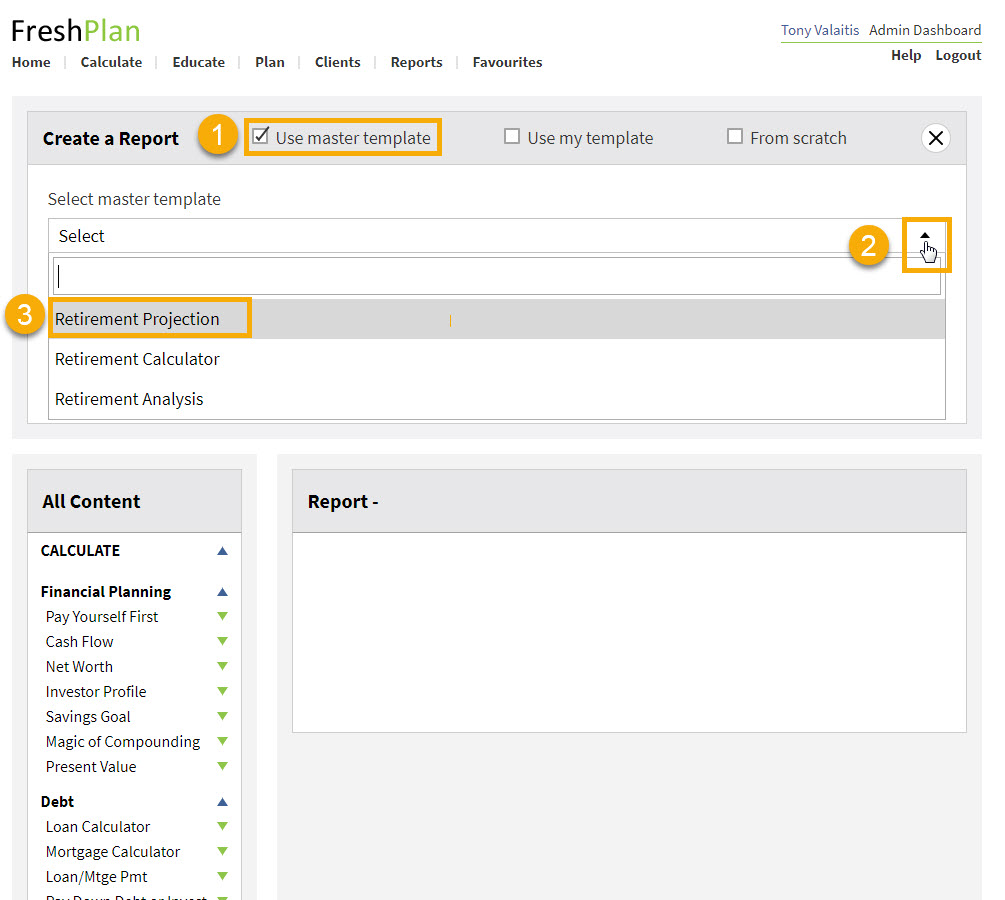
Task: Choose the "Retirement Analysis" template
Action: (129, 398)
